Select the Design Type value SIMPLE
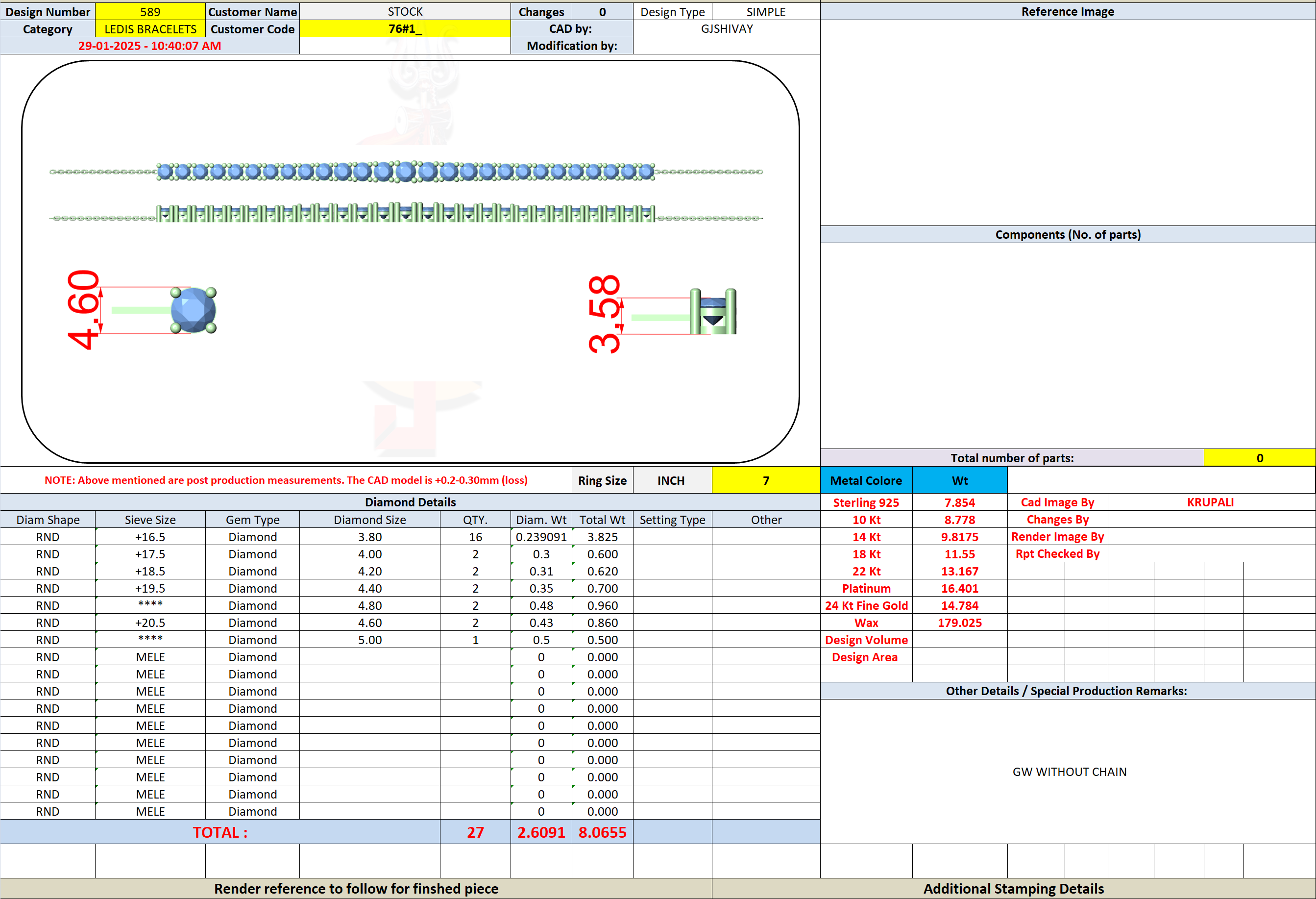Viewport: 1316px width, 899px height. (766, 12)
